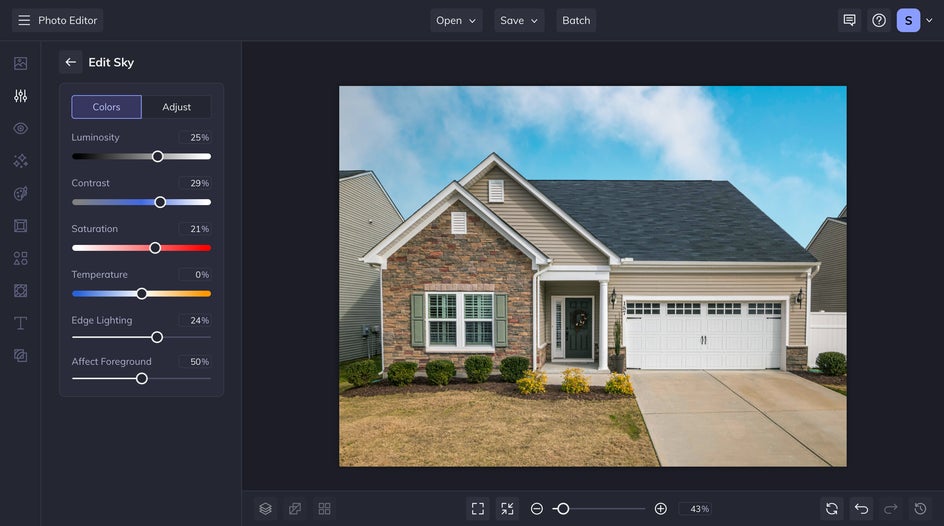Expand the account menu chevron
The height and width of the screenshot is (526, 944).
[x=929, y=20]
